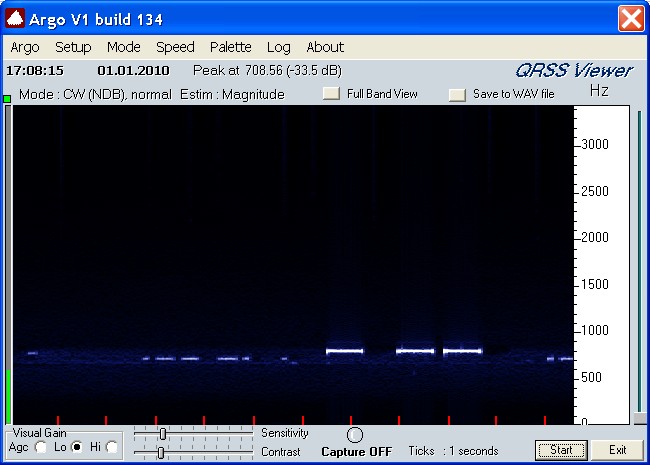
Task: Click the Capture status circle indicator
Action: point(355,435)
